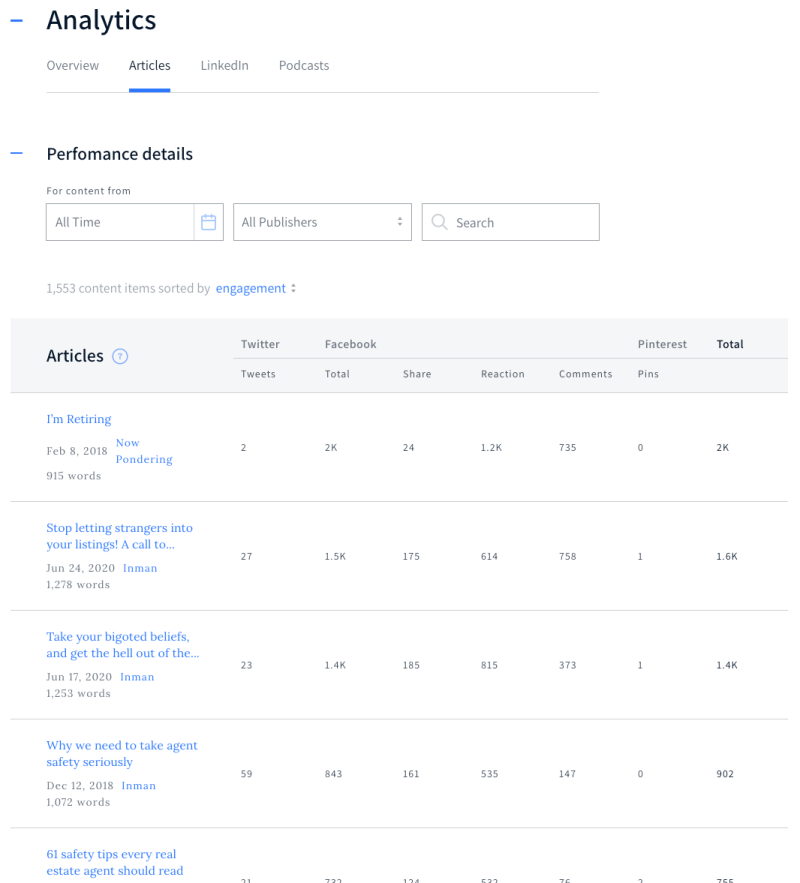Select the 147 comments value
The height and width of the screenshot is (883, 800).
tap(567, 774)
